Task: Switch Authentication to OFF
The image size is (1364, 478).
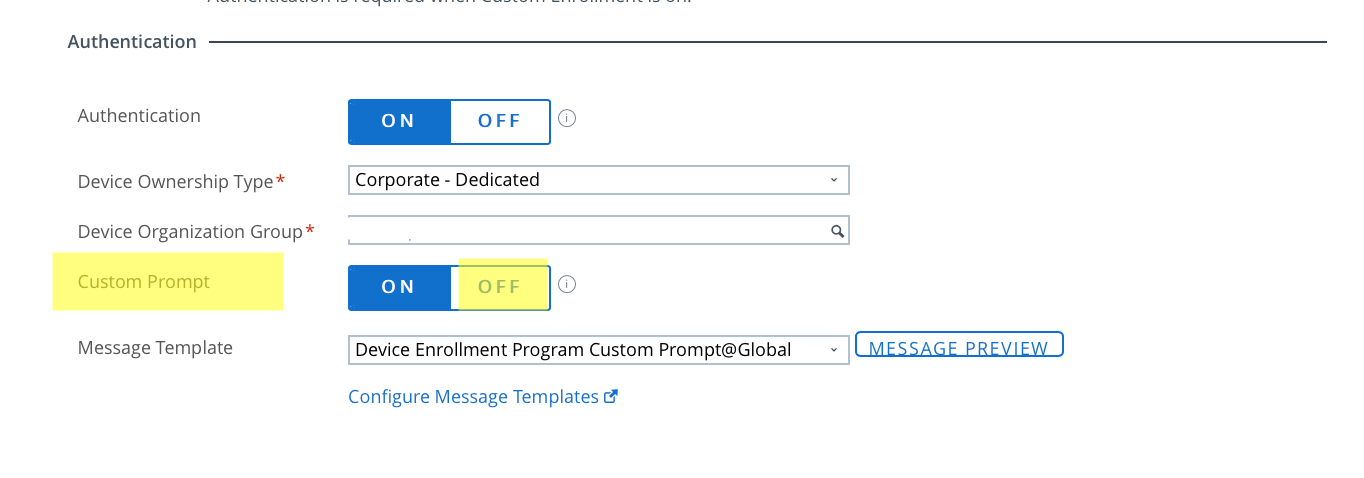Action: pos(500,121)
